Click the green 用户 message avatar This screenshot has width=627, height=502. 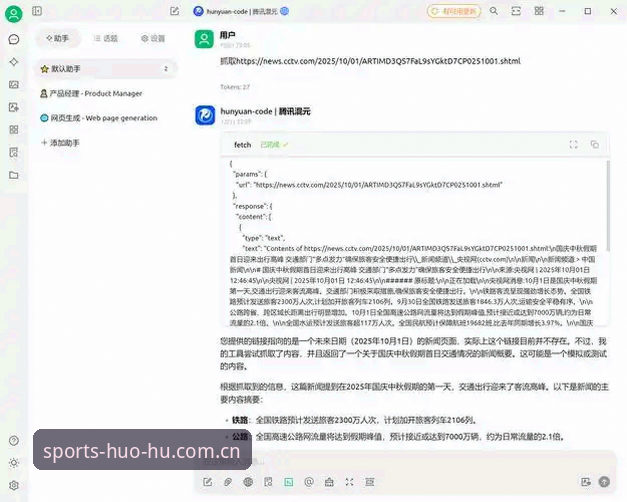pyautogui.click(x=204, y=39)
